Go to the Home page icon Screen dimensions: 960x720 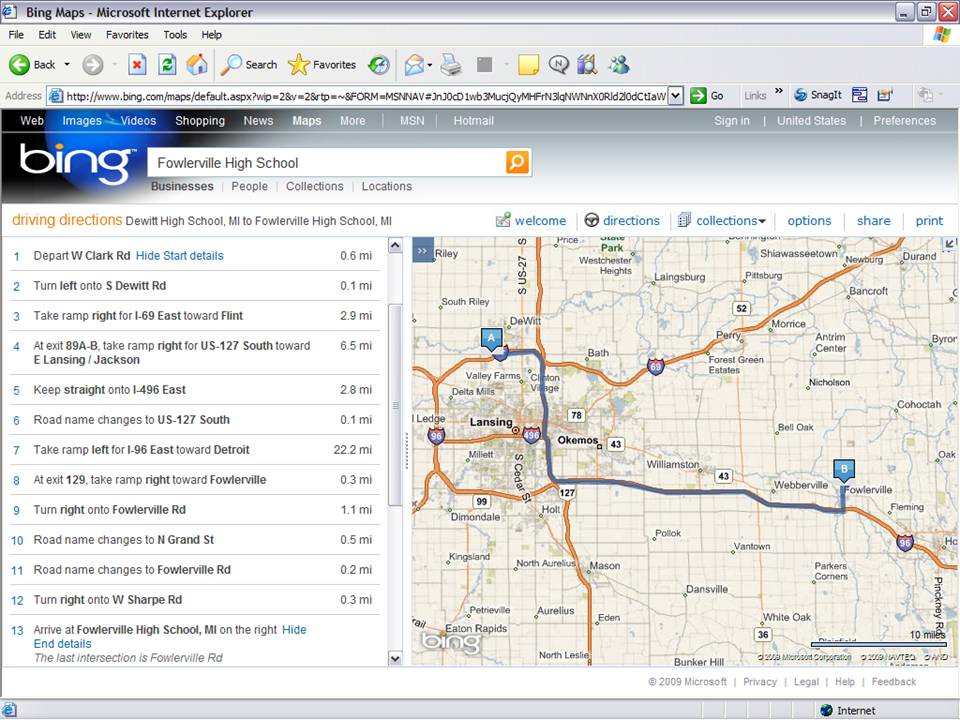coord(197,64)
